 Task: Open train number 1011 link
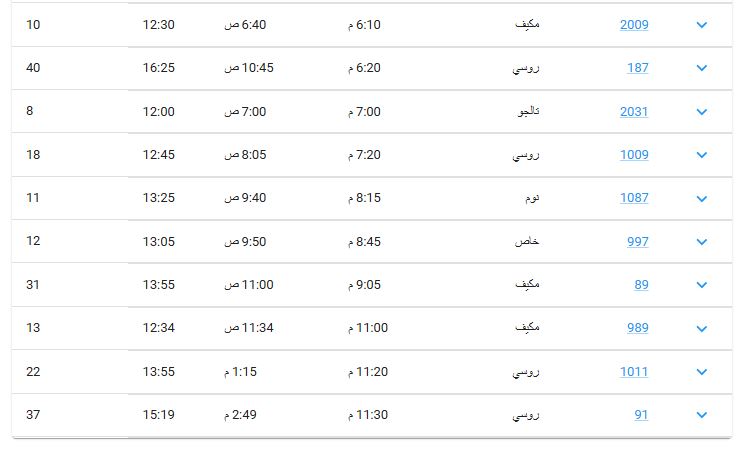(634, 372)
